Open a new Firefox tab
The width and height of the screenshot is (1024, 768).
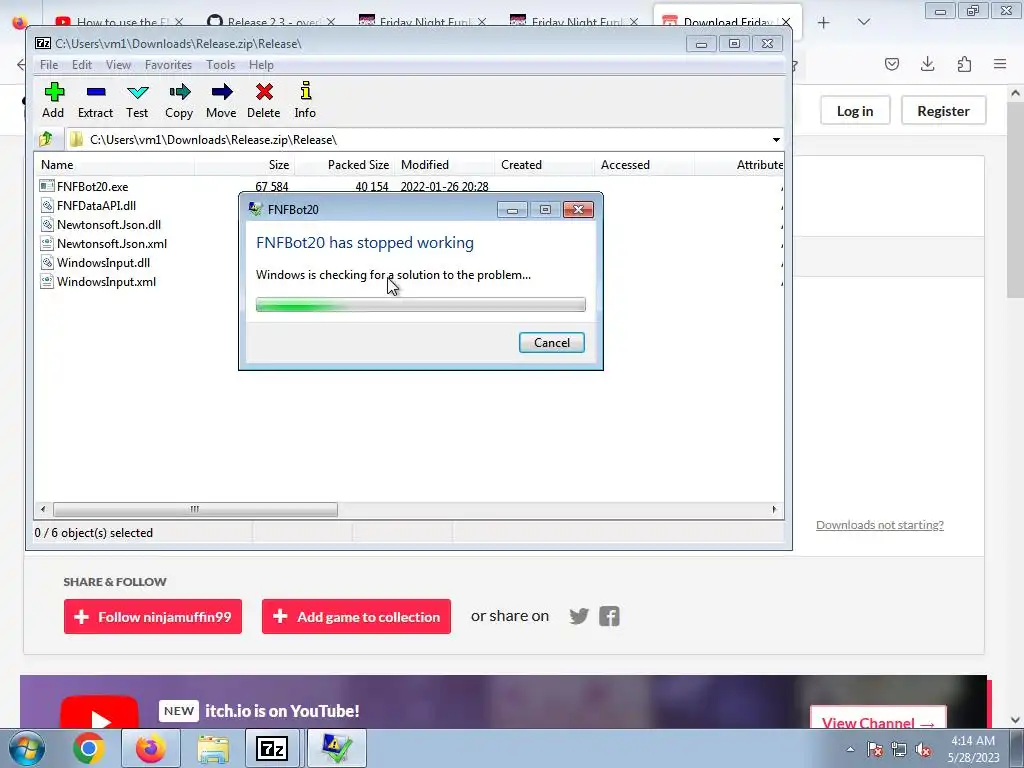[824, 23]
